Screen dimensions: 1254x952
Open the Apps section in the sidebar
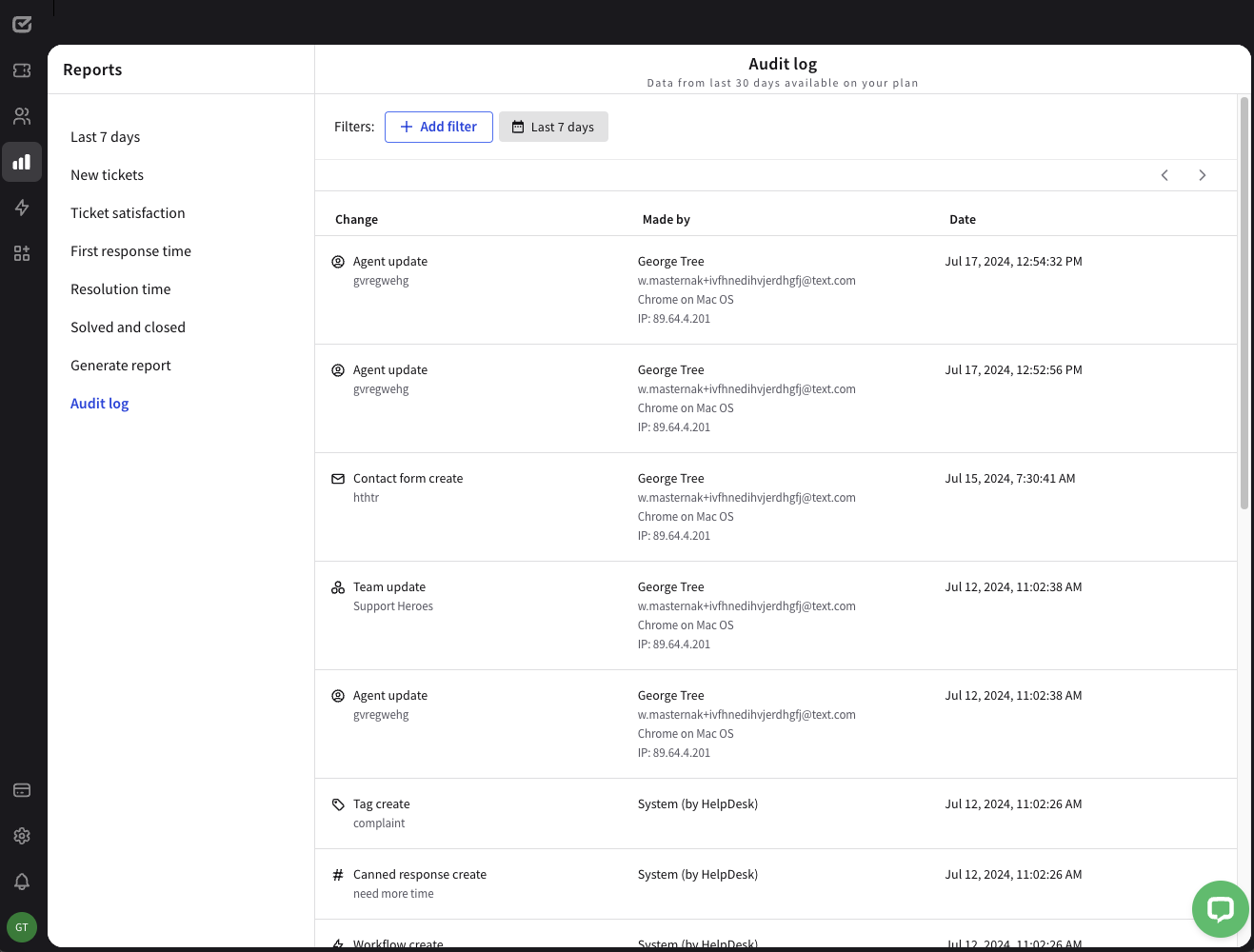[x=22, y=253]
